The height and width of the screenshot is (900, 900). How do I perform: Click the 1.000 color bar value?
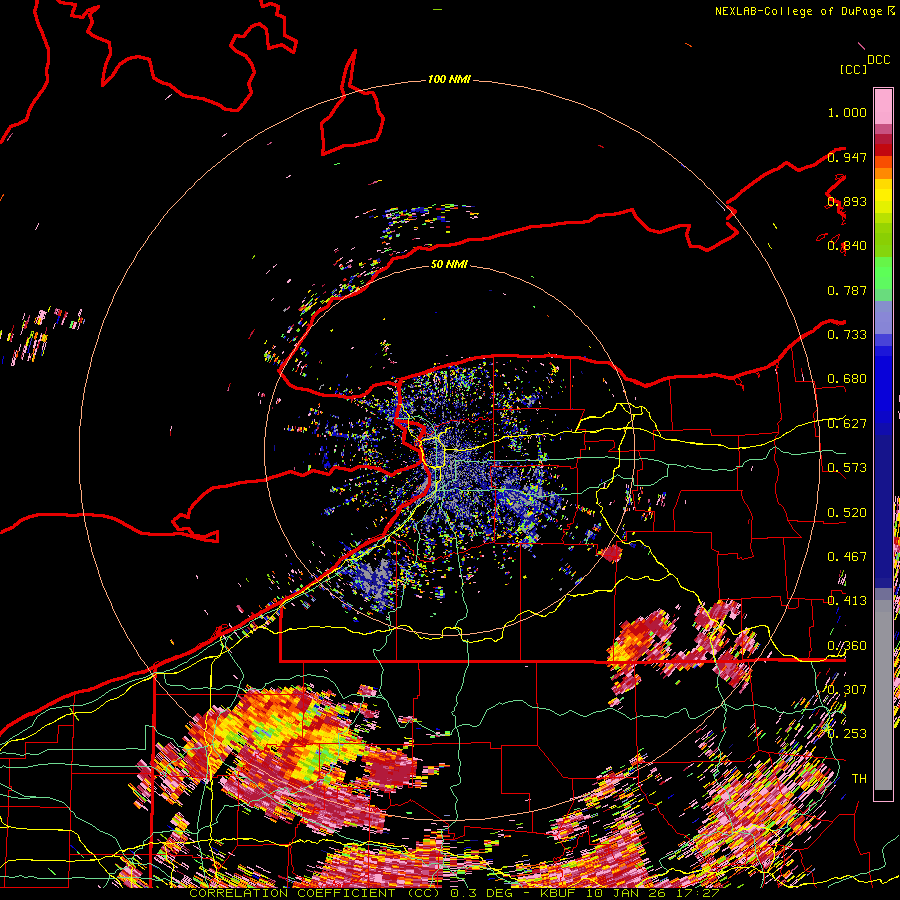pyautogui.click(x=847, y=112)
